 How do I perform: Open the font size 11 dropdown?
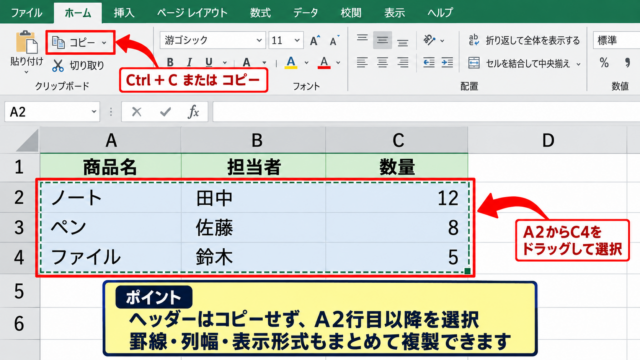click(297, 40)
